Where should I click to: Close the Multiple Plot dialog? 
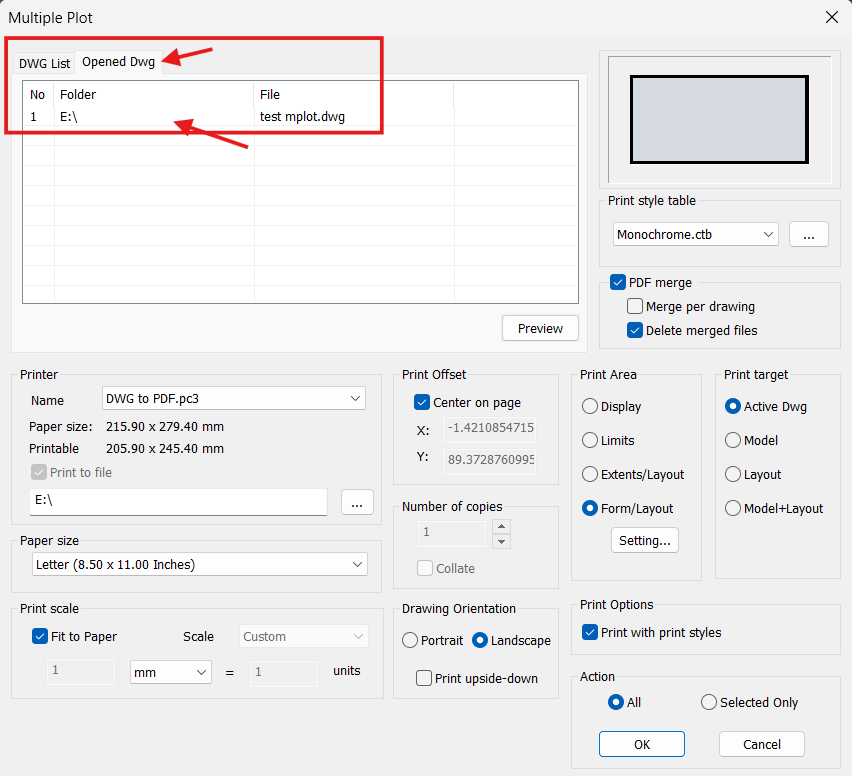point(830,17)
